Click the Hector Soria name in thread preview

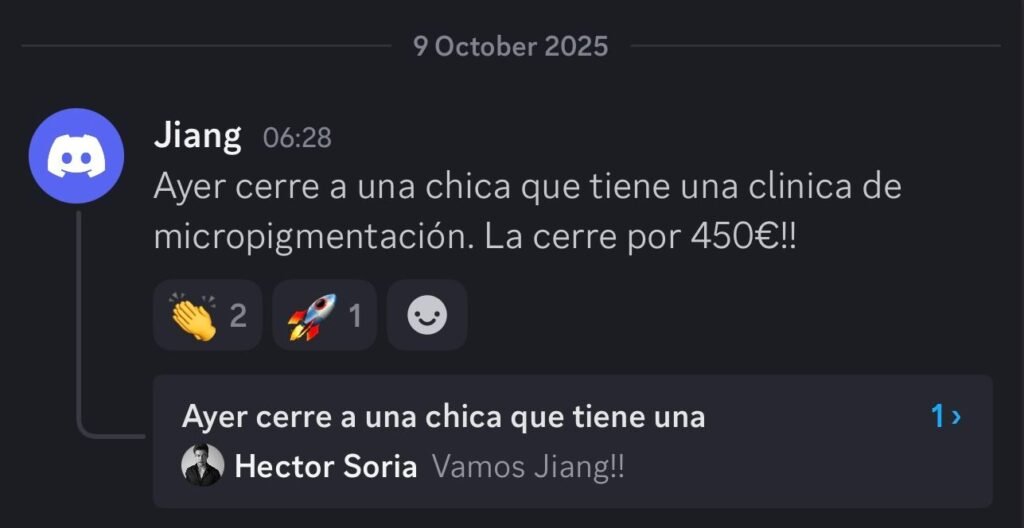[326, 467]
